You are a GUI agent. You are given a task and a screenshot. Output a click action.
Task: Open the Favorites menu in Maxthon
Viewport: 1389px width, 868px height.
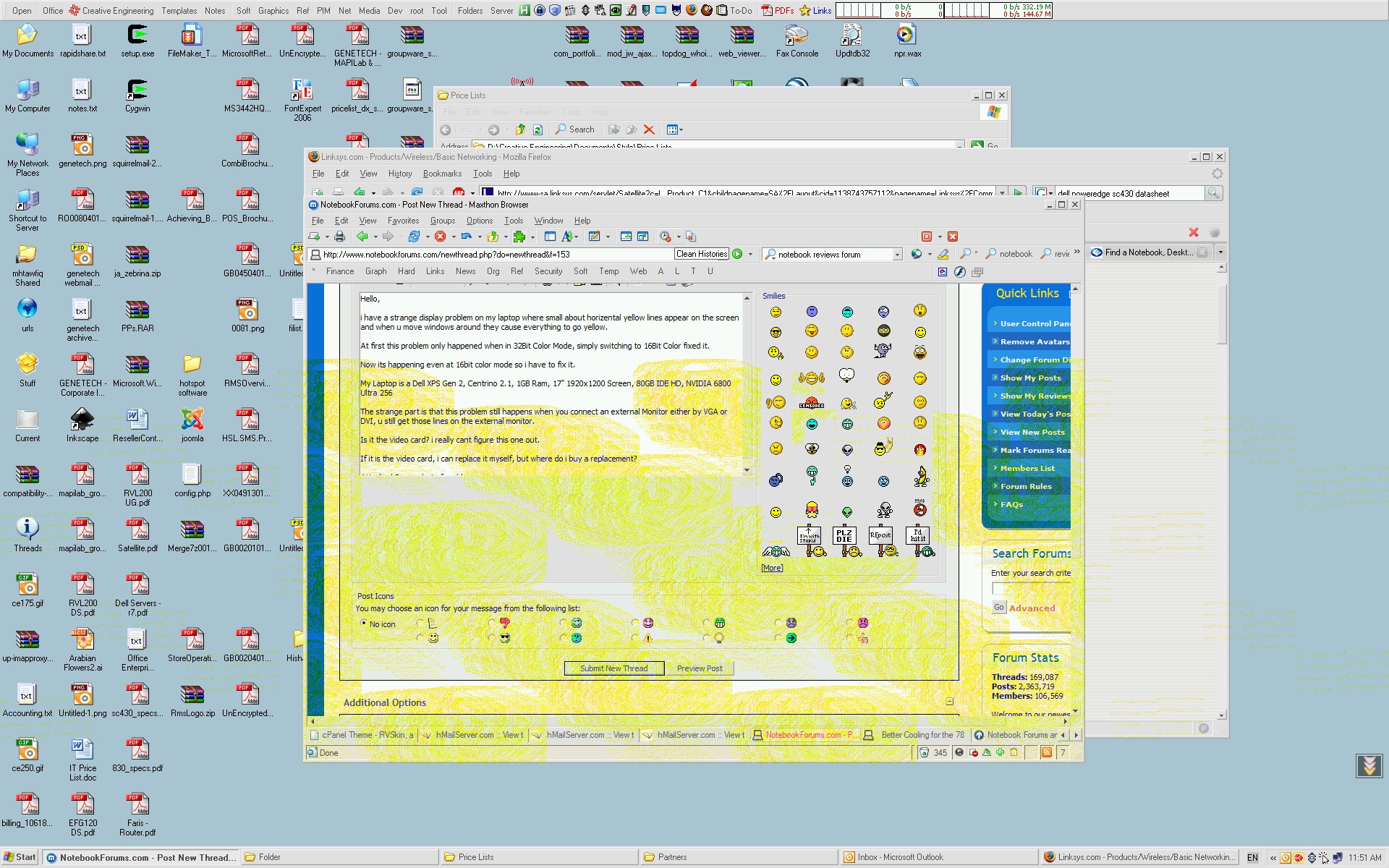point(403,221)
